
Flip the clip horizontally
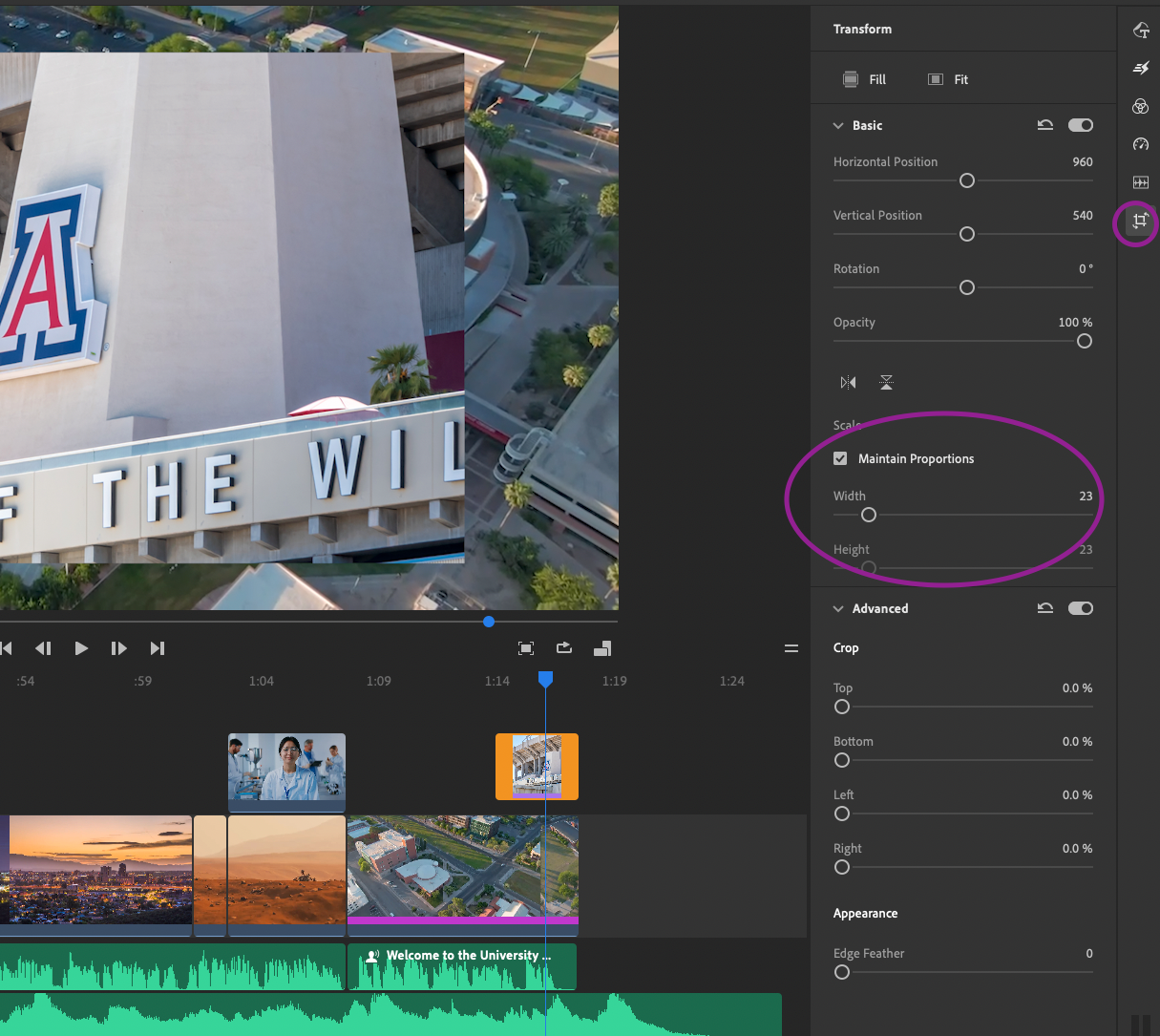click(848, 383)
